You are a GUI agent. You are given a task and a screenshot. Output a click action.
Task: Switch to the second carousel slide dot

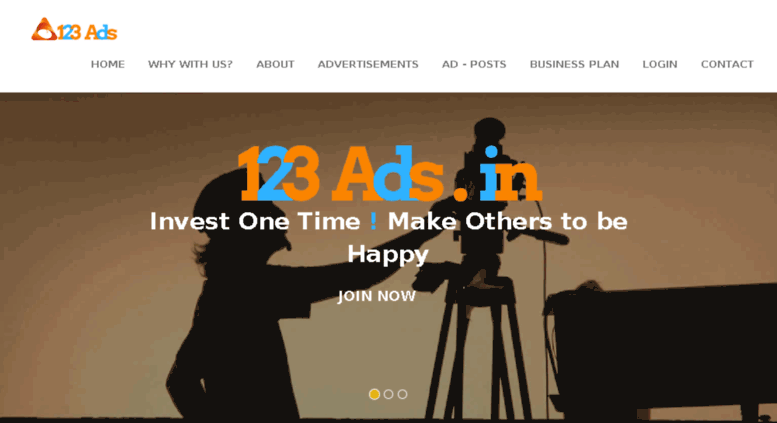(388, 394)
